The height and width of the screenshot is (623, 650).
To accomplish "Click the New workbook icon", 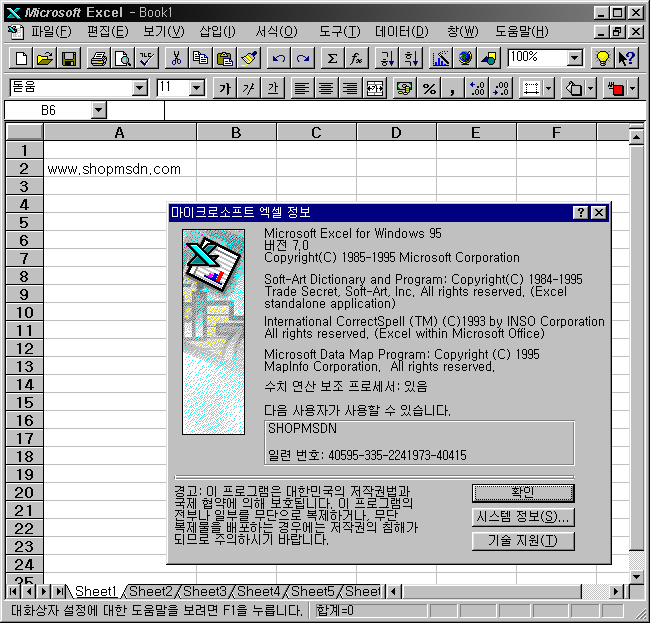I will 21,58.
